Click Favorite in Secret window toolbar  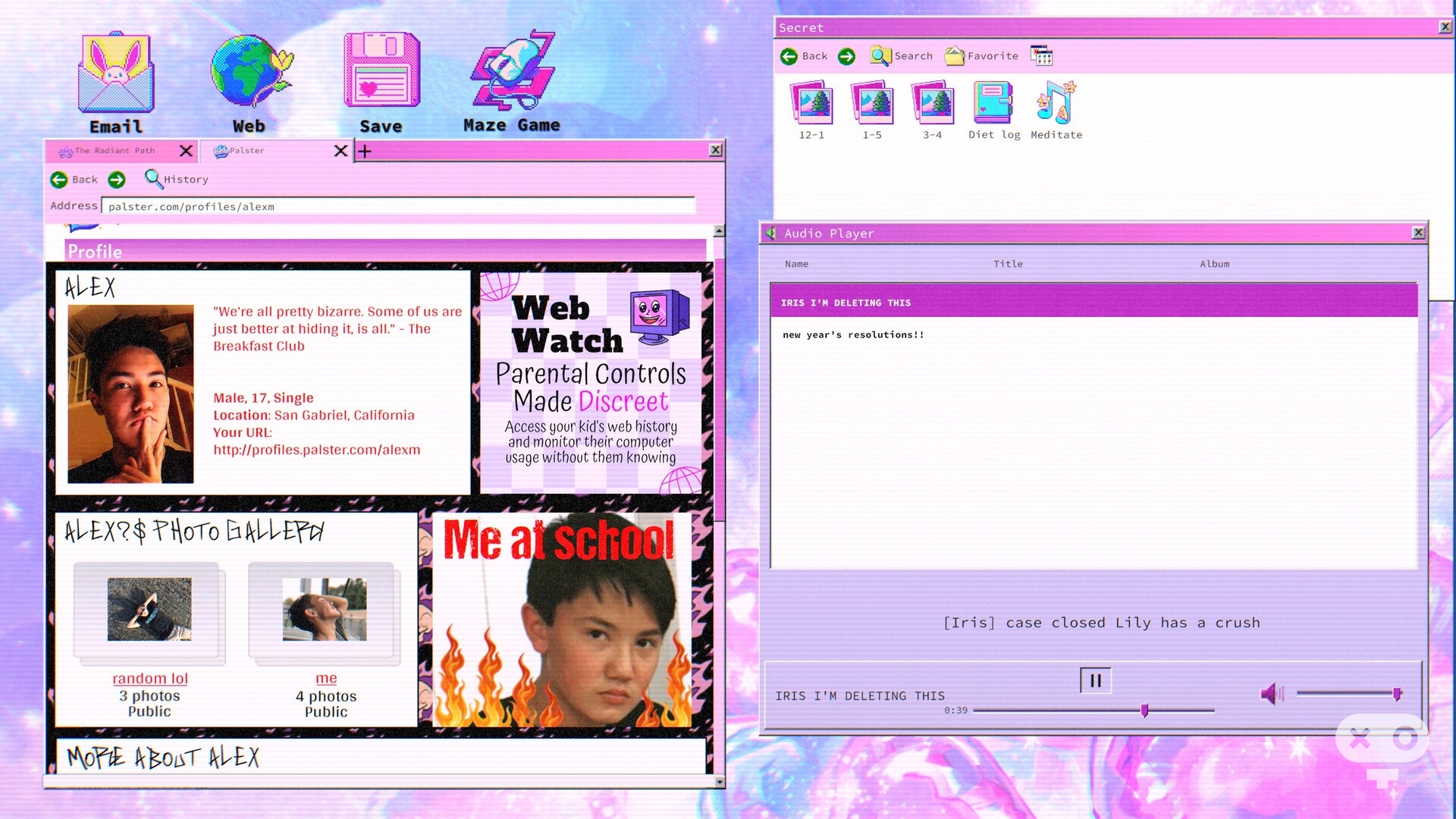pyautogui.click(x=982, y=55)
